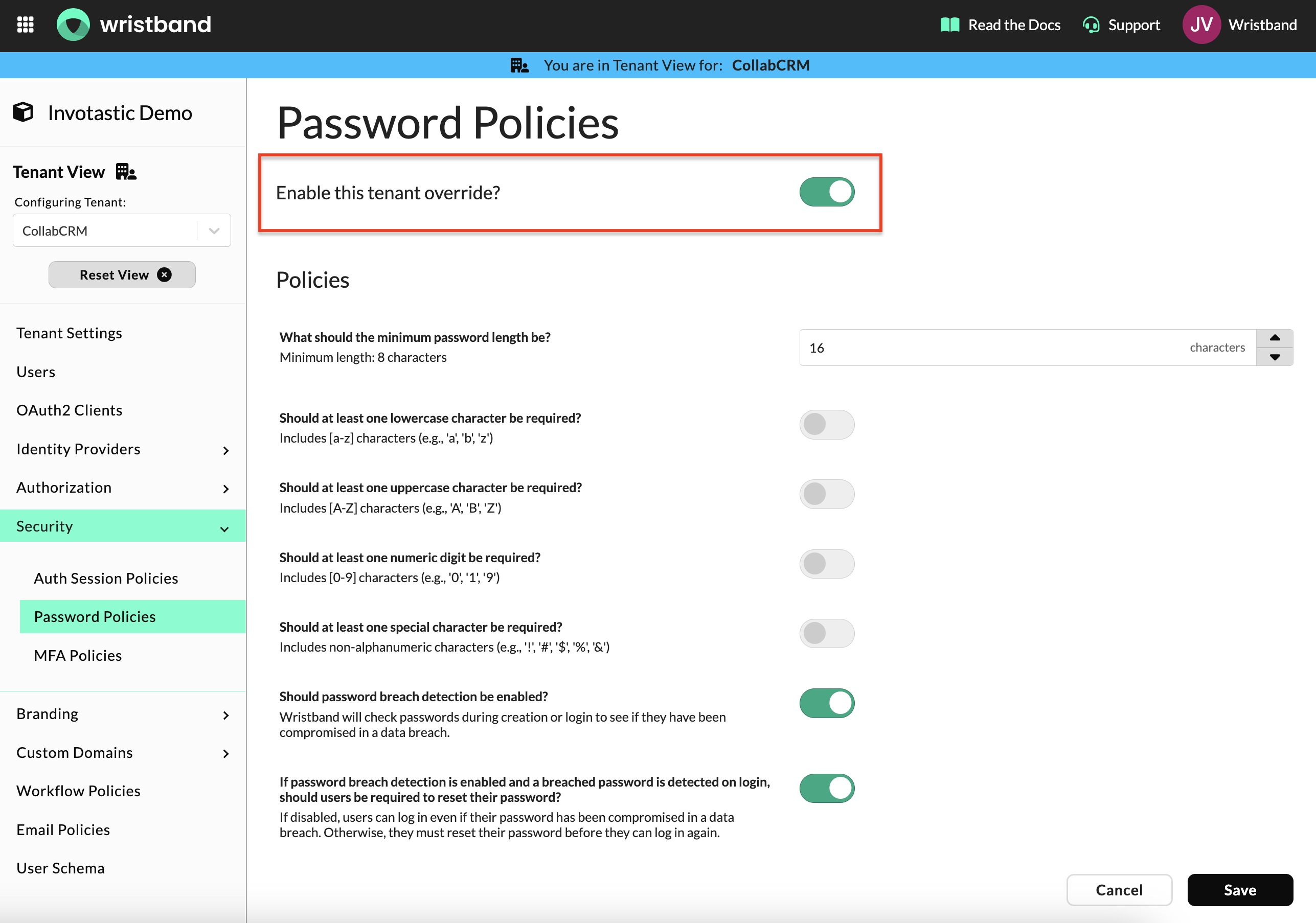Viewport: 1316px width, 923px height.
Task: Click the Read the Docs book icon
Action: click(x=950, y=25)
